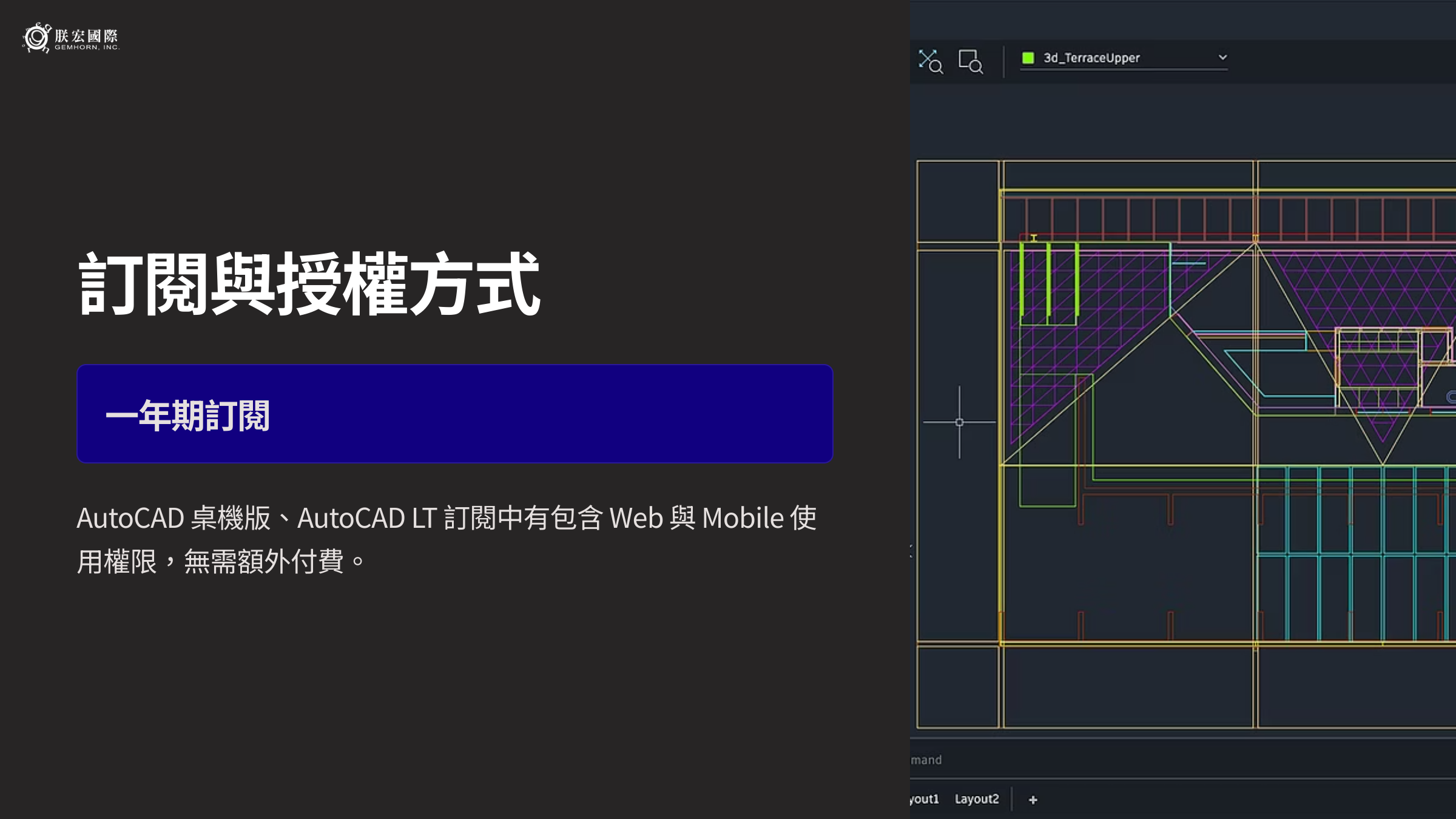1456x819 pixels.
Task: Click the 3d_TerraceUpper layer name
Action: click(1091, 58)
